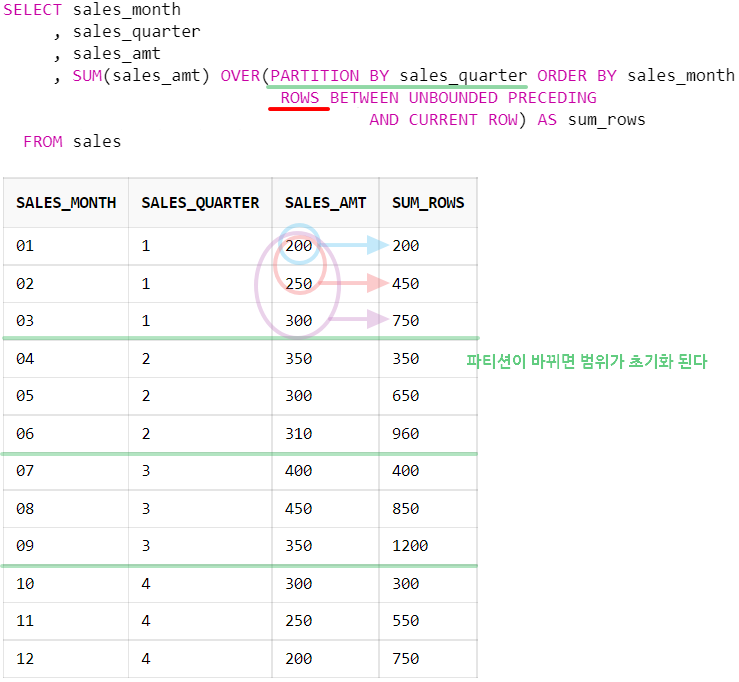
Task: Click the BETWEEN keyword
Action: click(x=364, y=98)
